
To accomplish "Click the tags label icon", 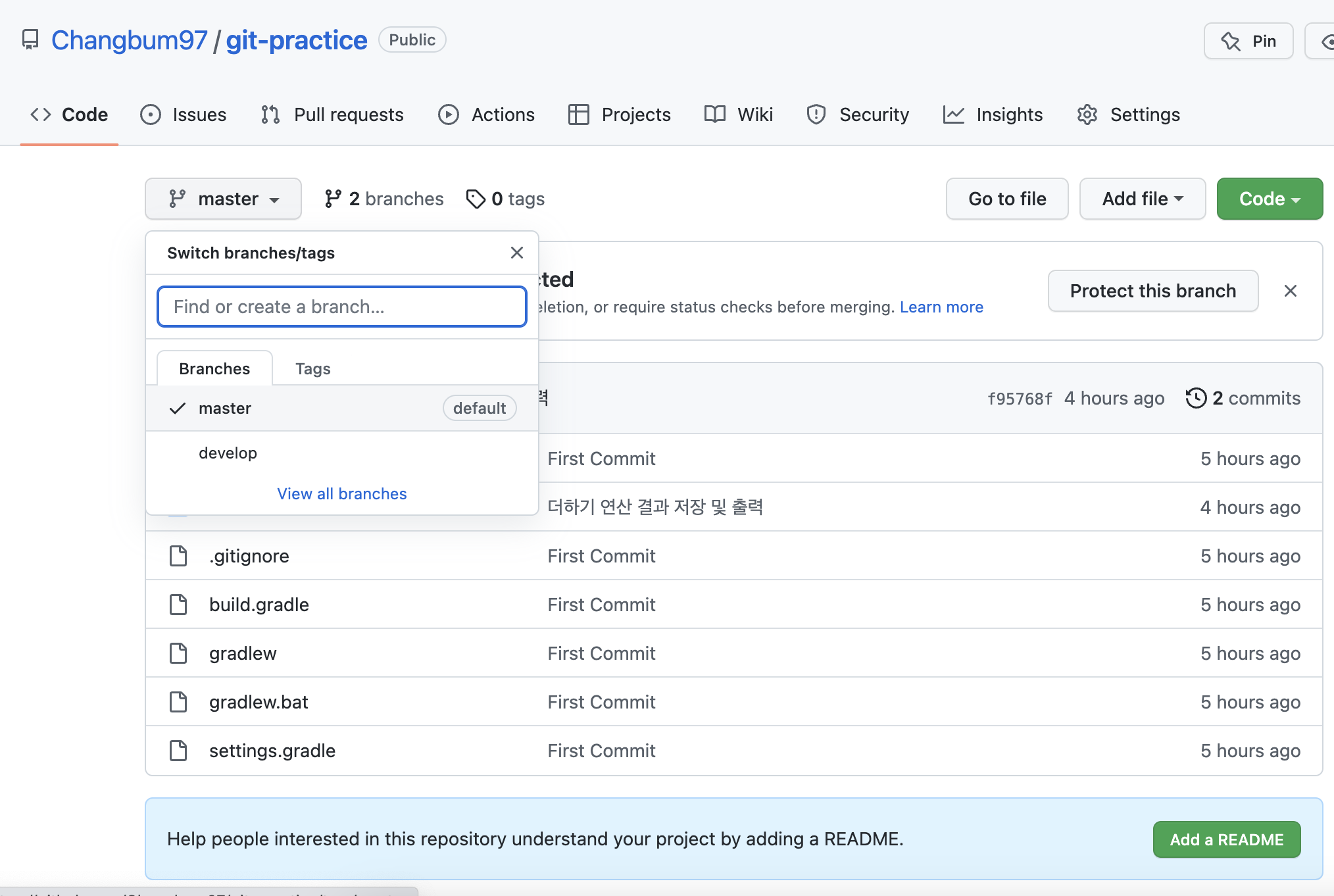I will coord(475,199).
